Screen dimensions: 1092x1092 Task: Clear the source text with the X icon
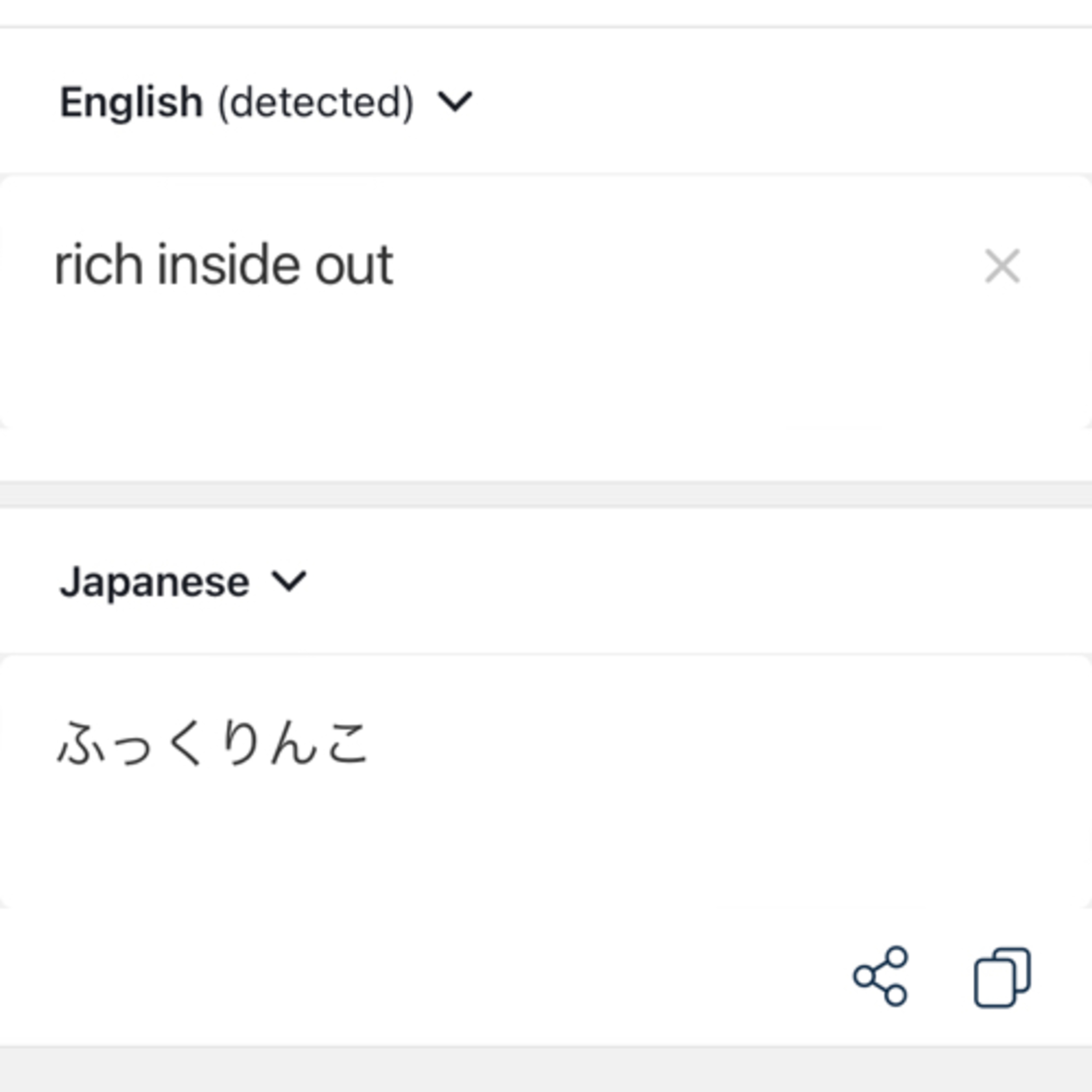[x=1002, y=266]
